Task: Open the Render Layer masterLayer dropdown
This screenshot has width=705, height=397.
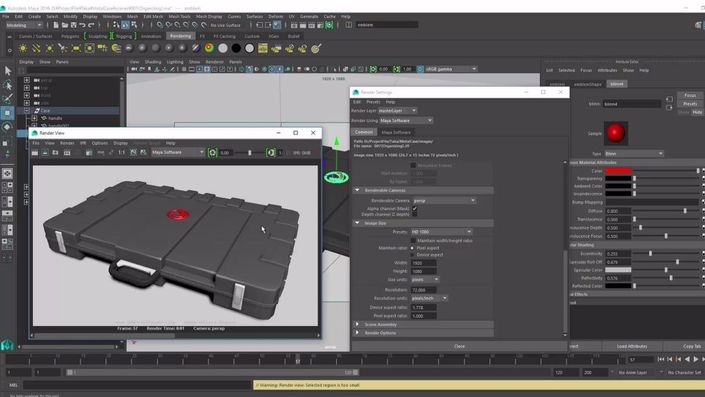Action: tap(397, 111)
